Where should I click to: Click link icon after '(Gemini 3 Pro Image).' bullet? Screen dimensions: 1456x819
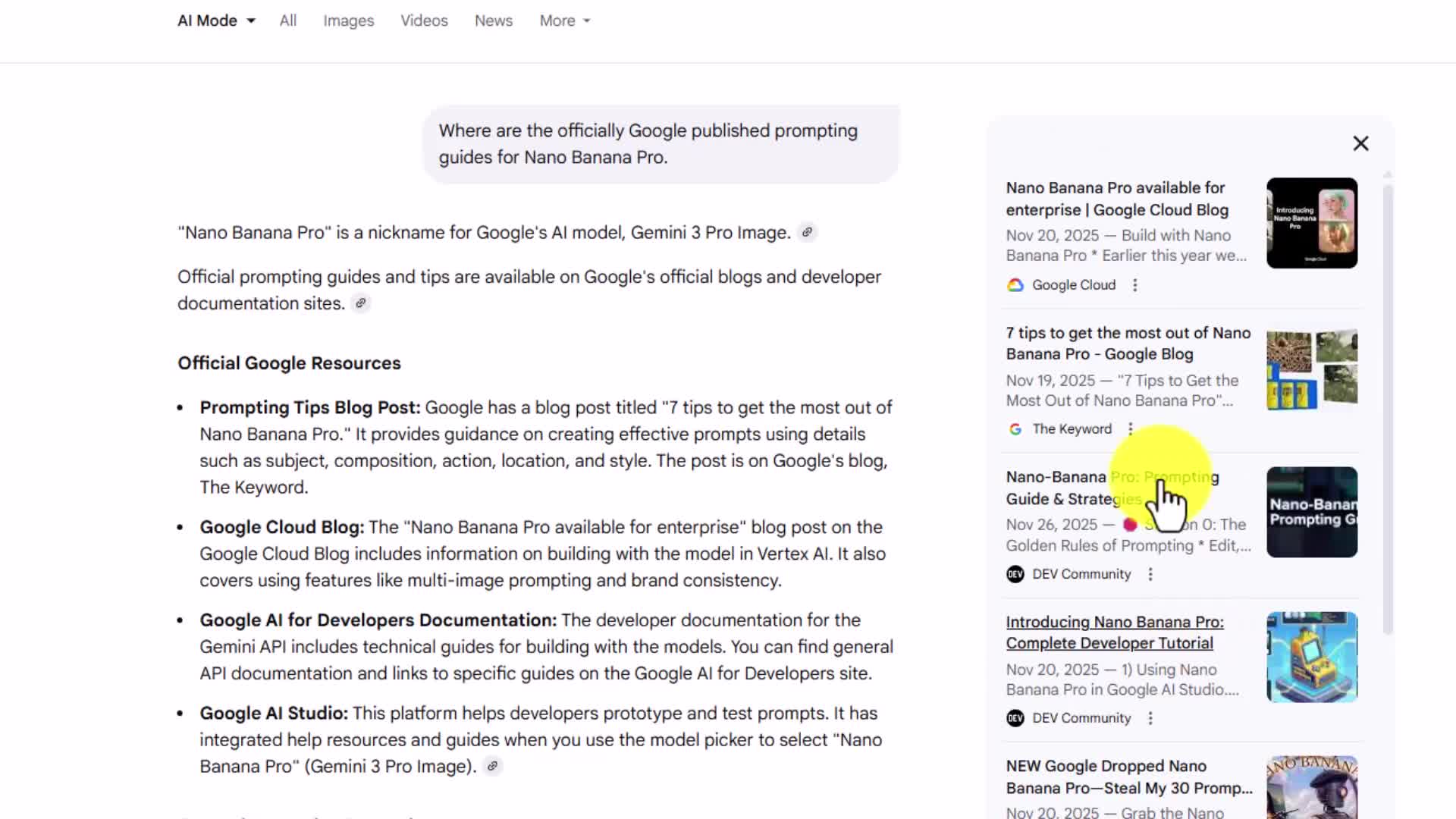(x=493, y=767)
